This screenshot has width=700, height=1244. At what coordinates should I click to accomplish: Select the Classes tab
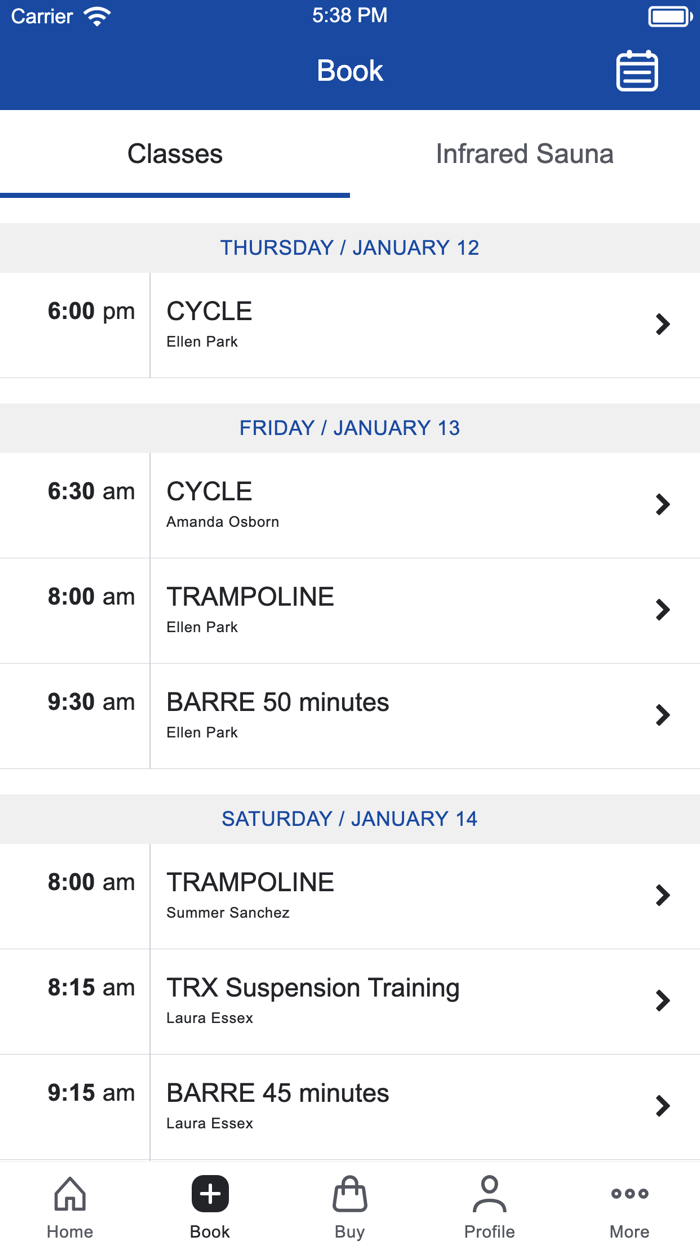[175, 154]
